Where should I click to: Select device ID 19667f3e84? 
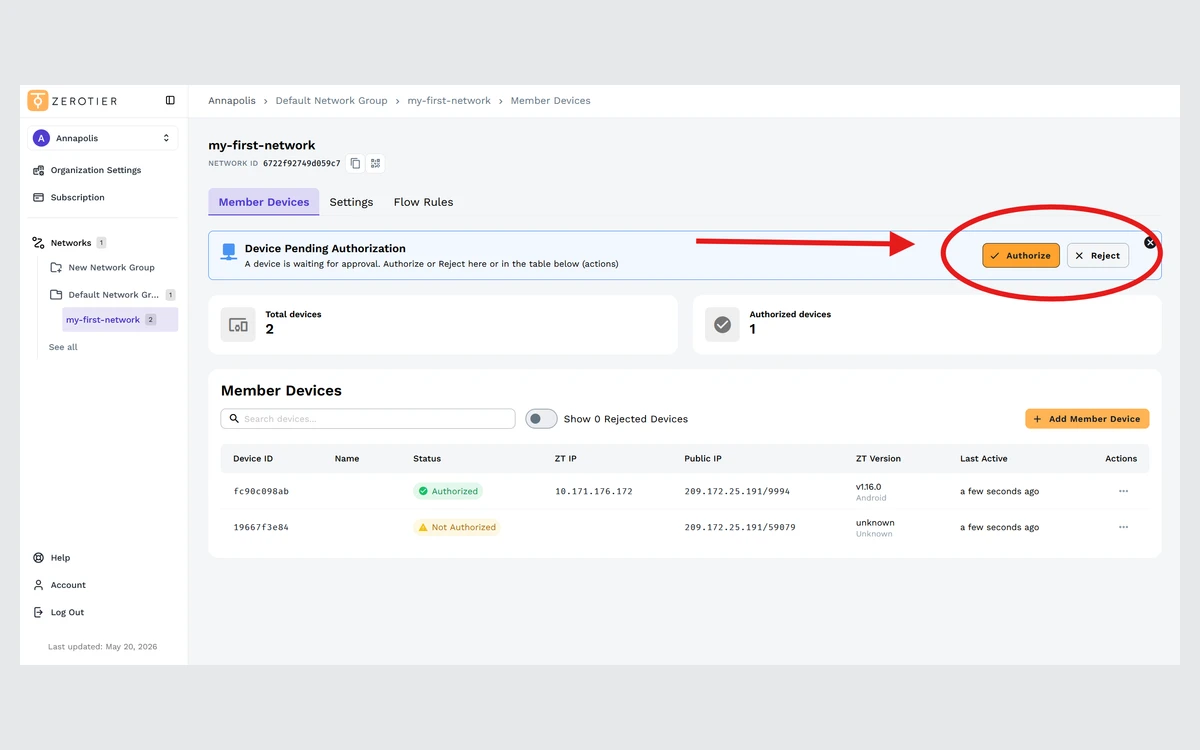coord(261,527)
